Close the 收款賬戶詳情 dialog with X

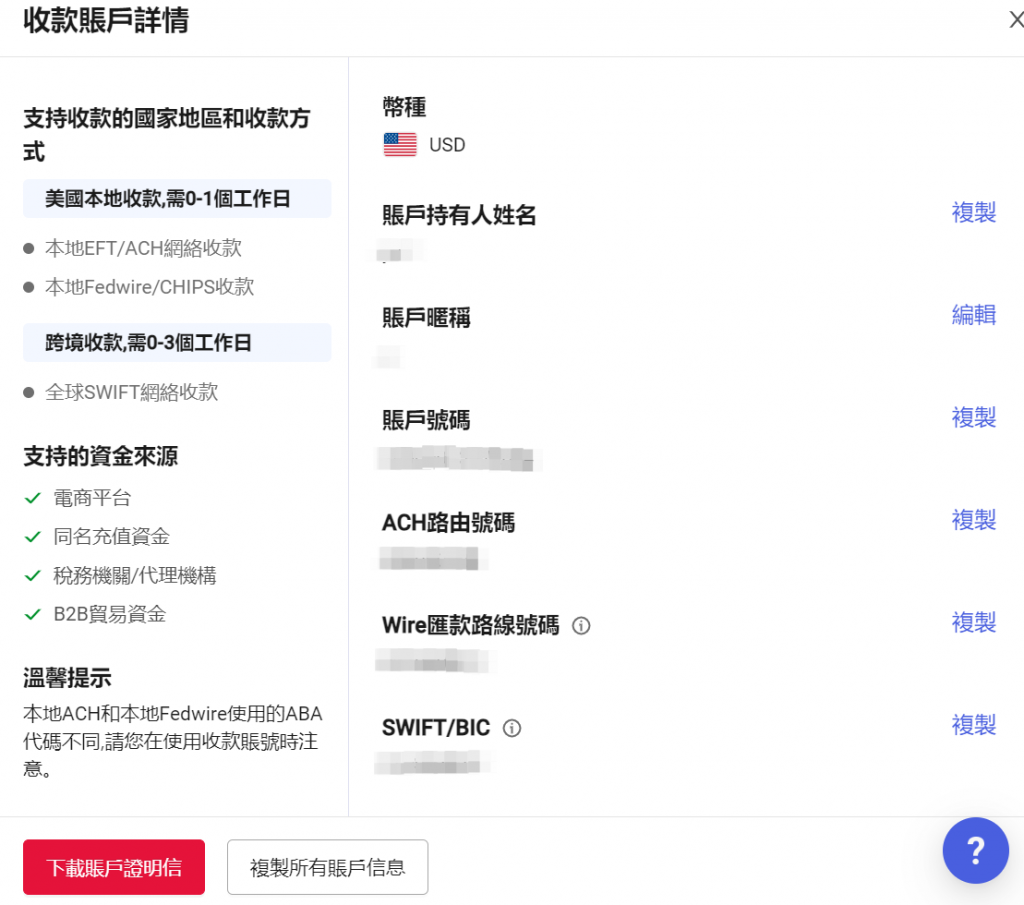click(x=1016, y=20)
